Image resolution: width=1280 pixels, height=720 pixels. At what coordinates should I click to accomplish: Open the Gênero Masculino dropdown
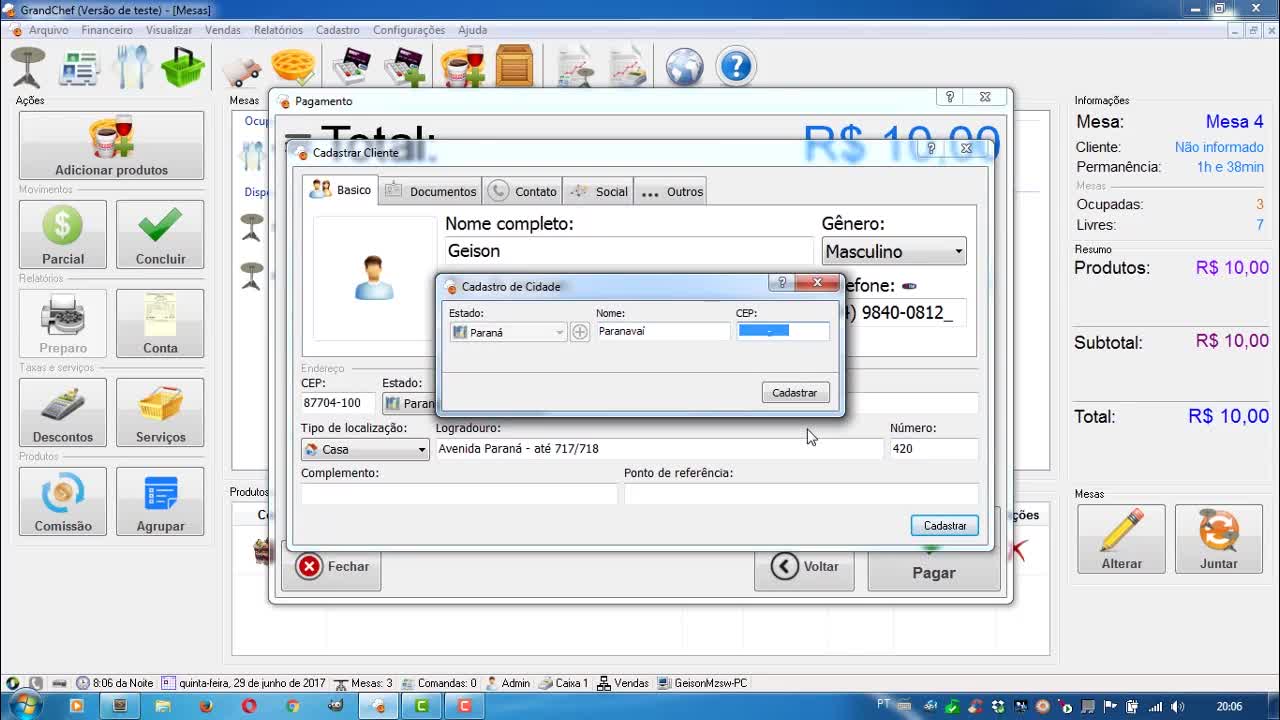894,251
